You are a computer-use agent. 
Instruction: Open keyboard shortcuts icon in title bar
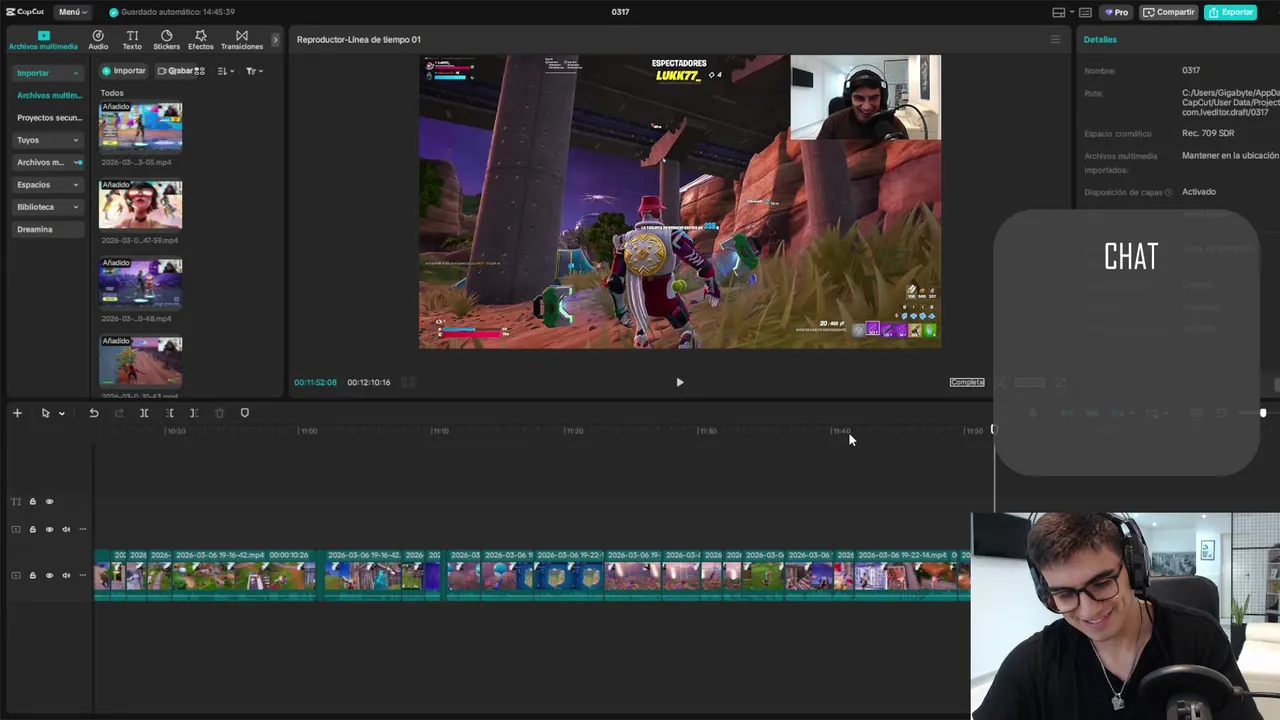(1085, 12)
